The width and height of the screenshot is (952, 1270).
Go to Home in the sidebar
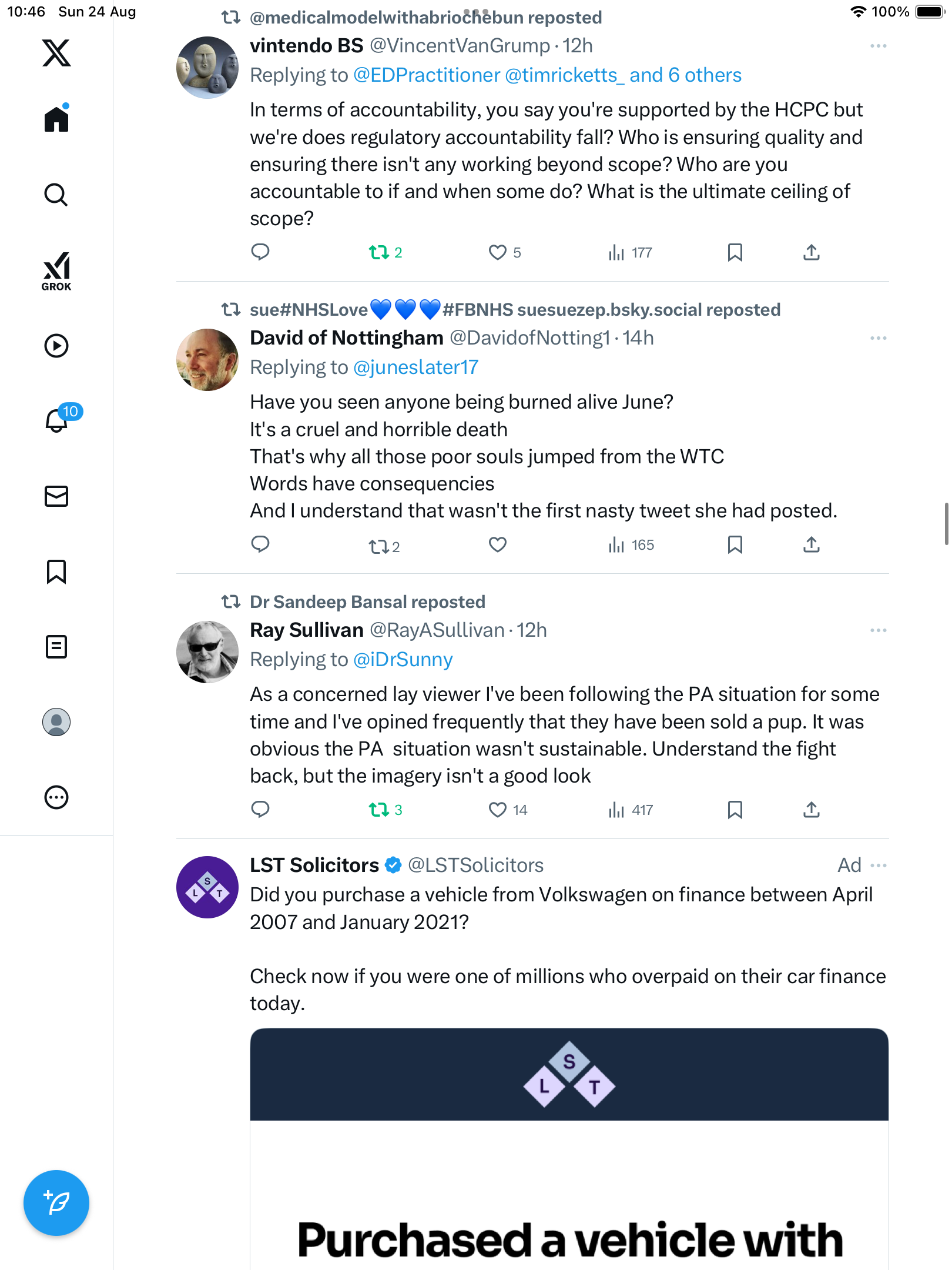click(x=56, y=119)
